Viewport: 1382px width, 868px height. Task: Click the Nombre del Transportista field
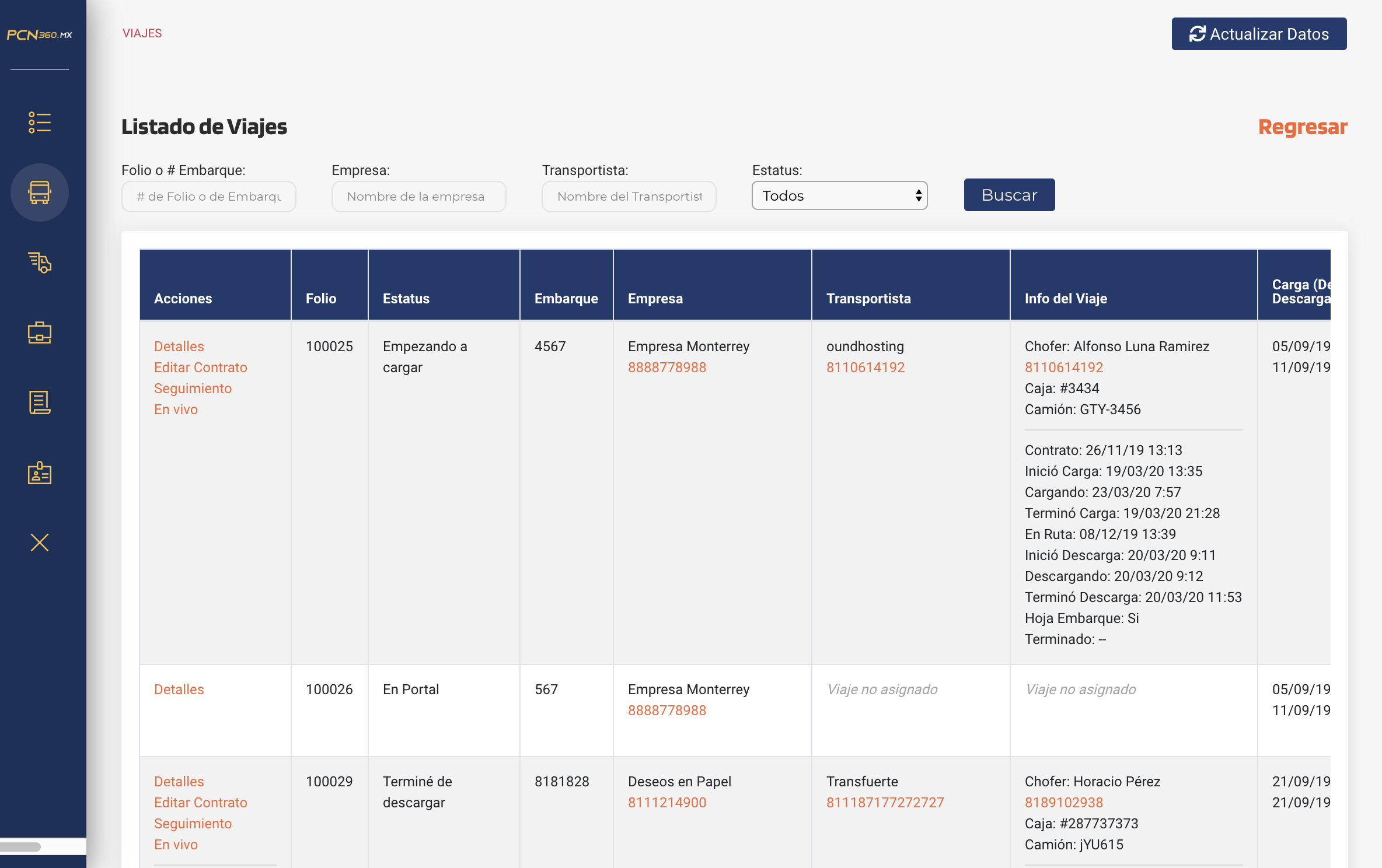point(629,197)
